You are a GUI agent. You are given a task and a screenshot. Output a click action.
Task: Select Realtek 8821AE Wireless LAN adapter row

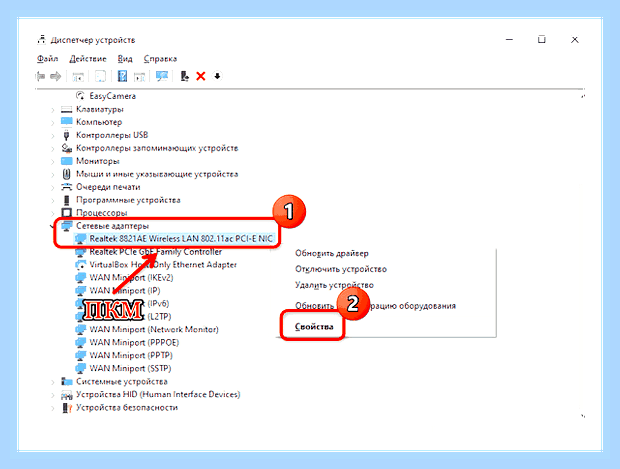pyautogui.click(x=174, y=238)
